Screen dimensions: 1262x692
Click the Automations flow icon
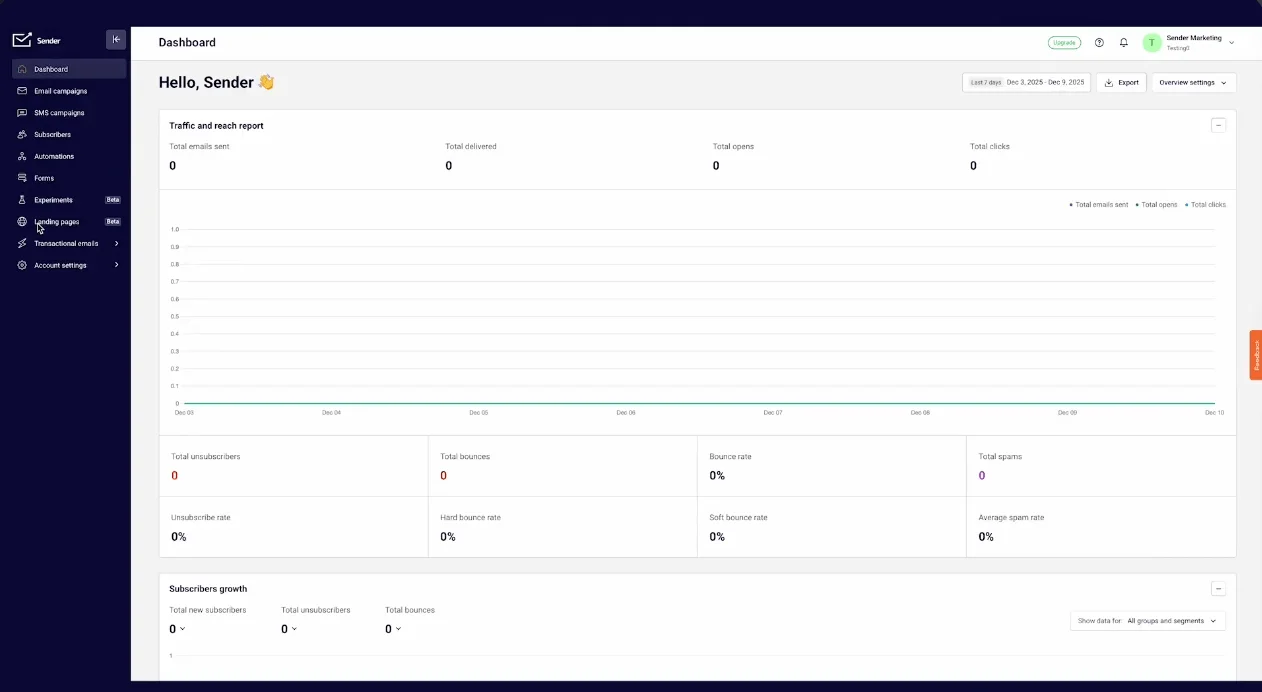click(22, 156)
